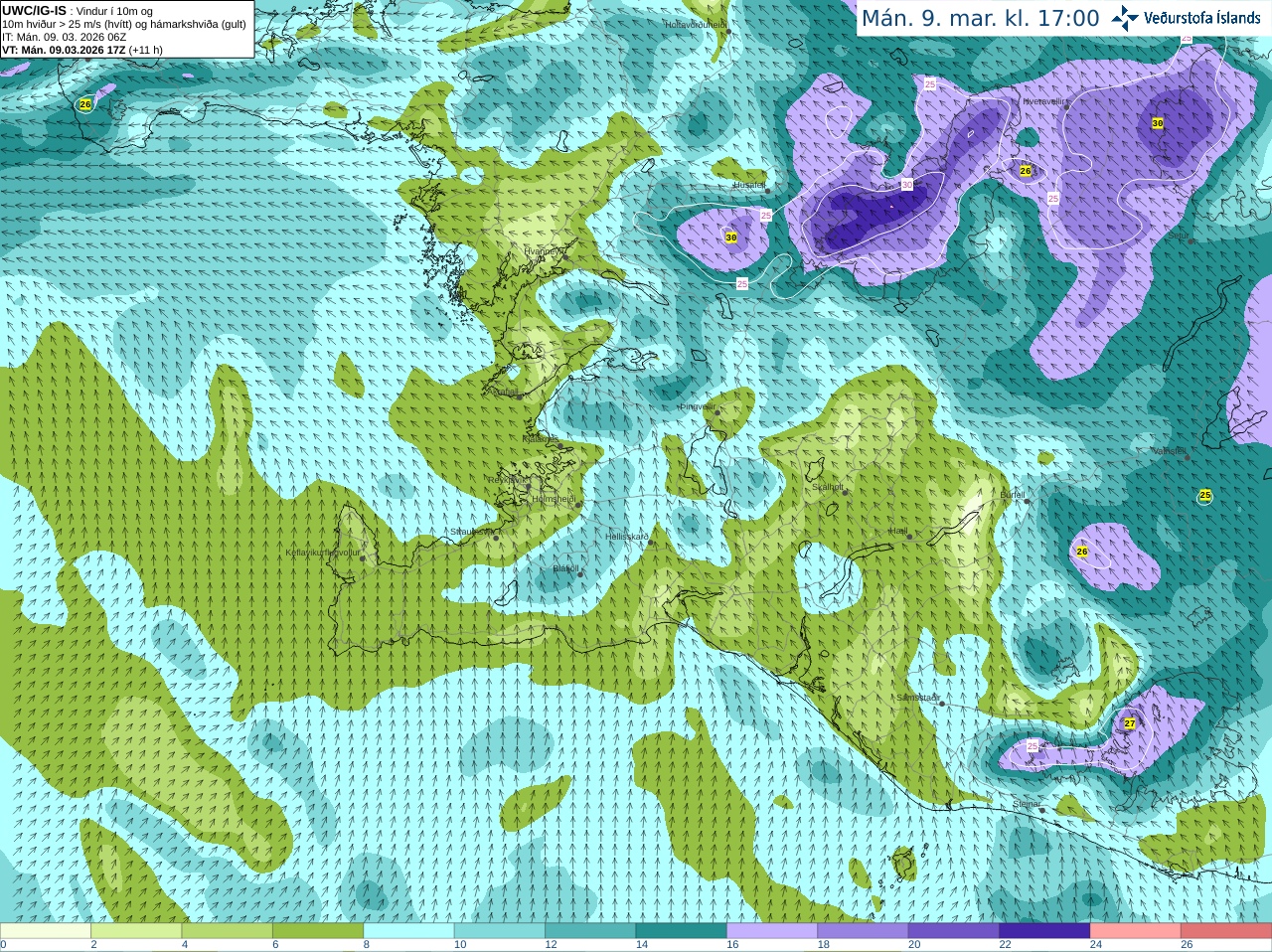Click the VT: Mán. 09.03.2026 17Z line
1272x952 pixels.
82,50
